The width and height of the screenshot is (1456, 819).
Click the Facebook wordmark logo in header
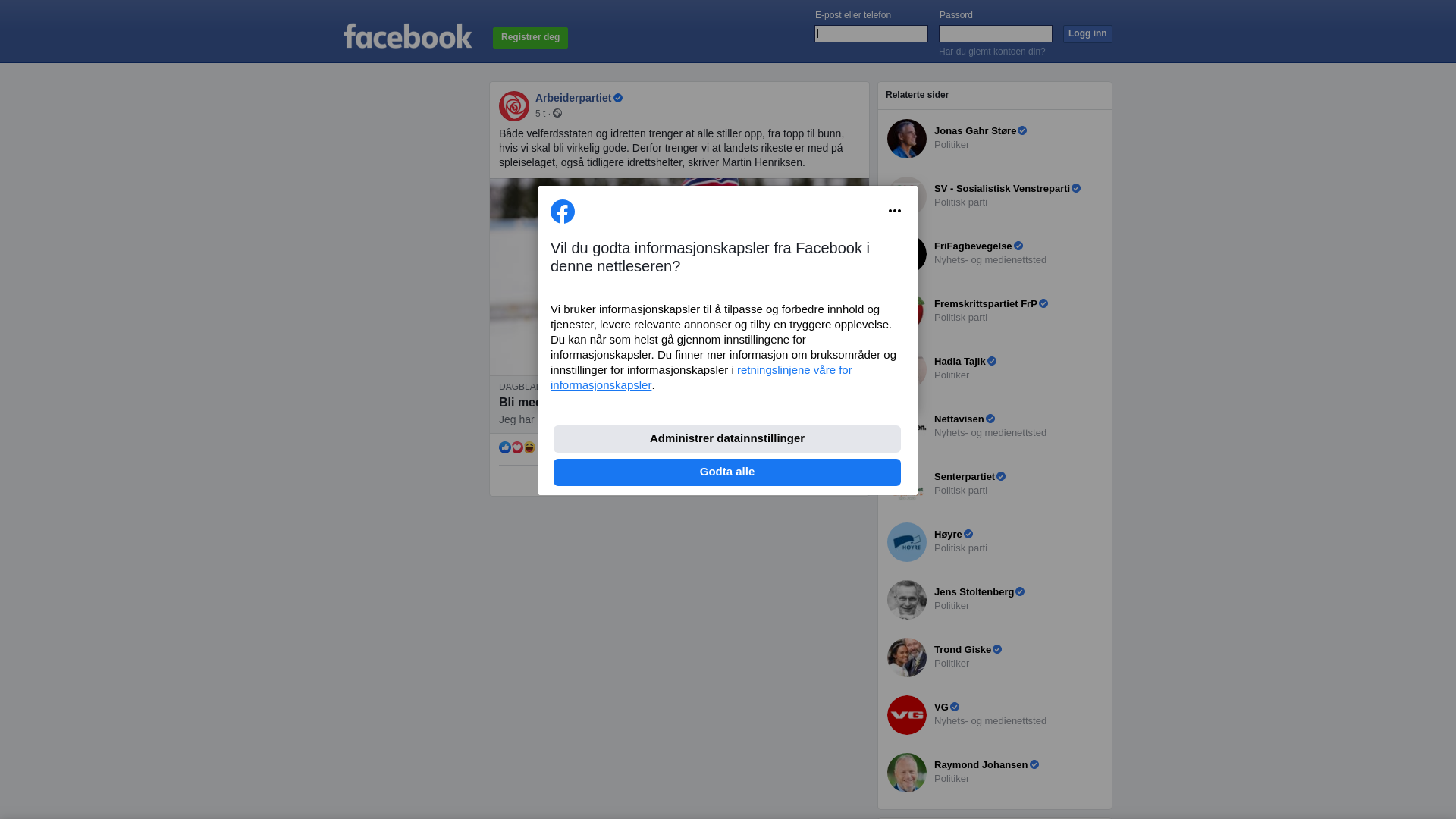coord(407,36)
